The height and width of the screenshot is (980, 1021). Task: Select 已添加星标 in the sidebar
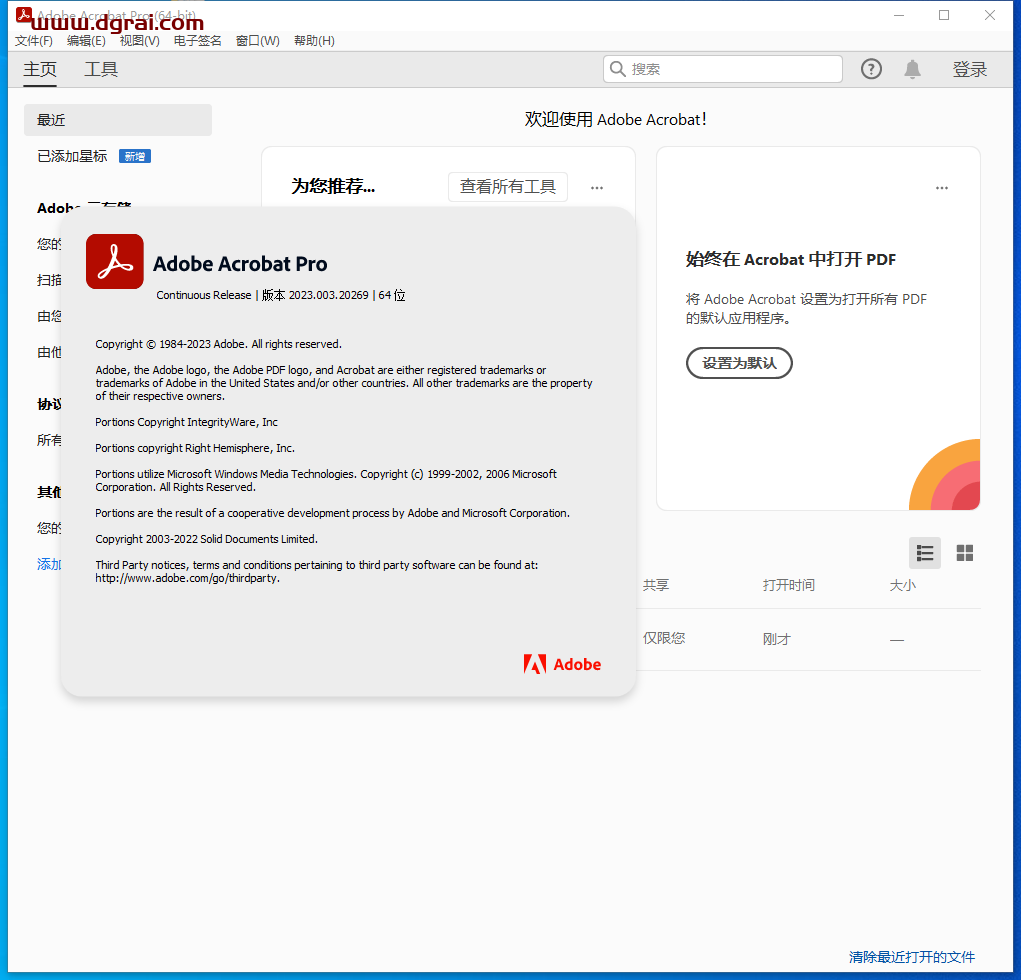click(72, 156)
